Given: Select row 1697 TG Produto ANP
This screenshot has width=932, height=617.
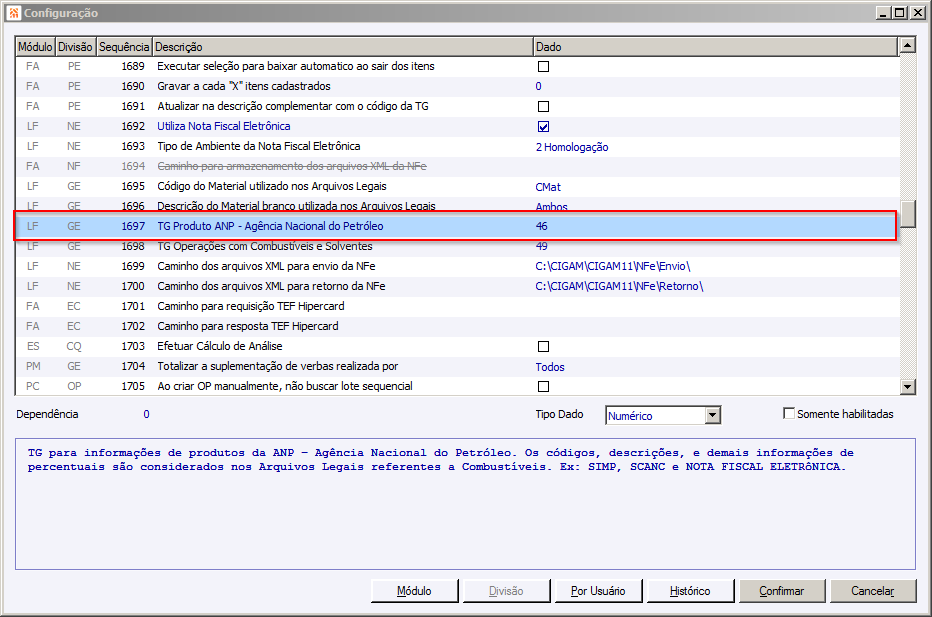Looking at the screenshot, I should tap(456, 226).
